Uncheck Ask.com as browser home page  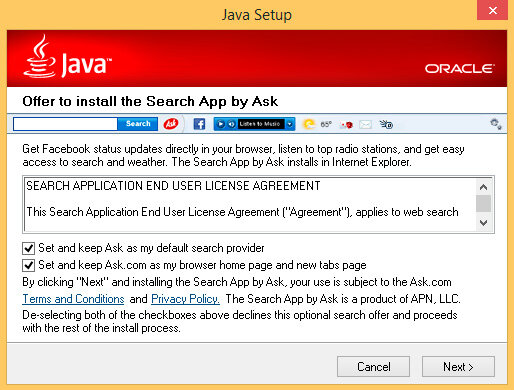(x=28, y=265)
